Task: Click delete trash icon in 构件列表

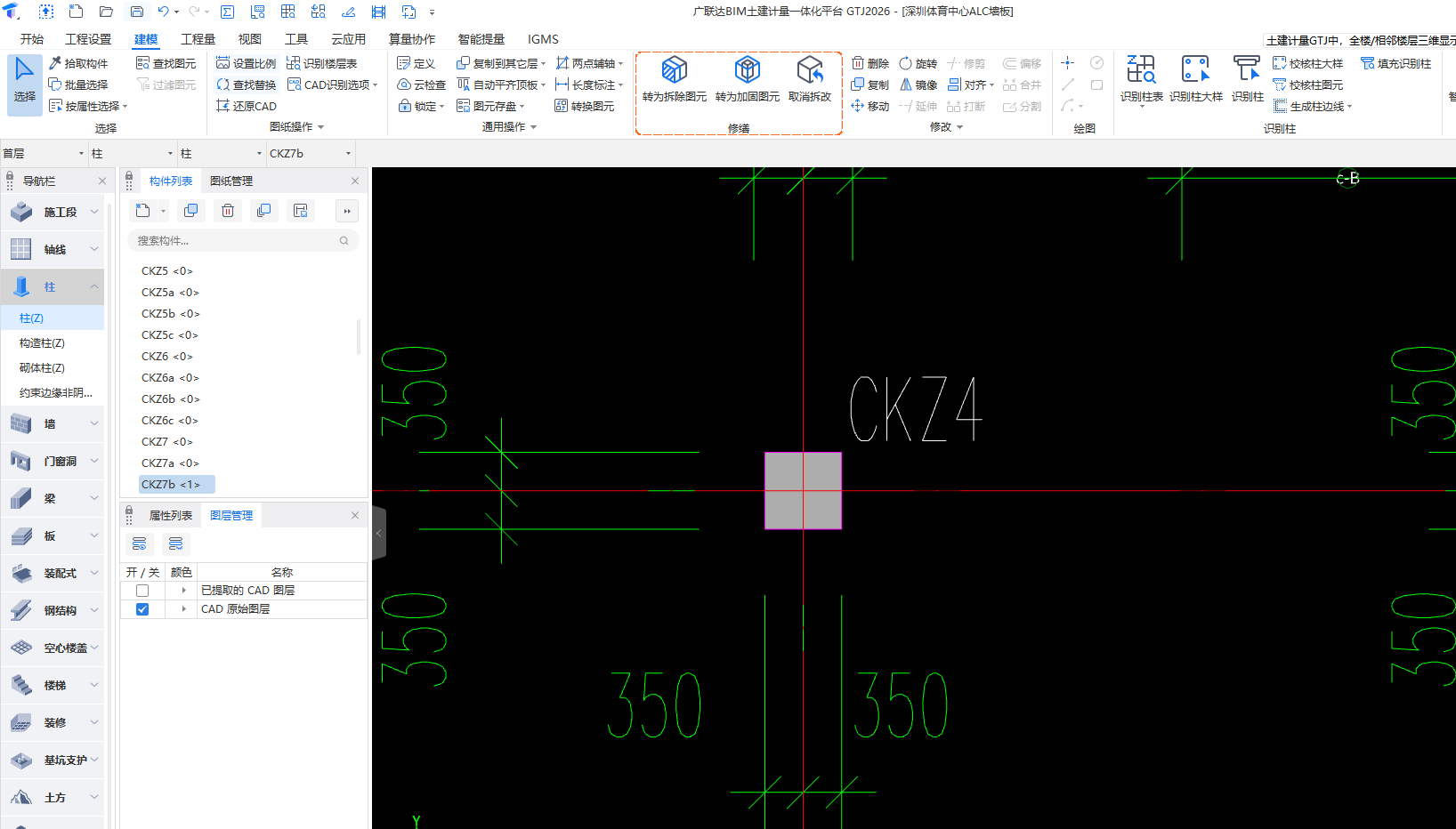Action: pyautogui.click(x=228, y=211)
